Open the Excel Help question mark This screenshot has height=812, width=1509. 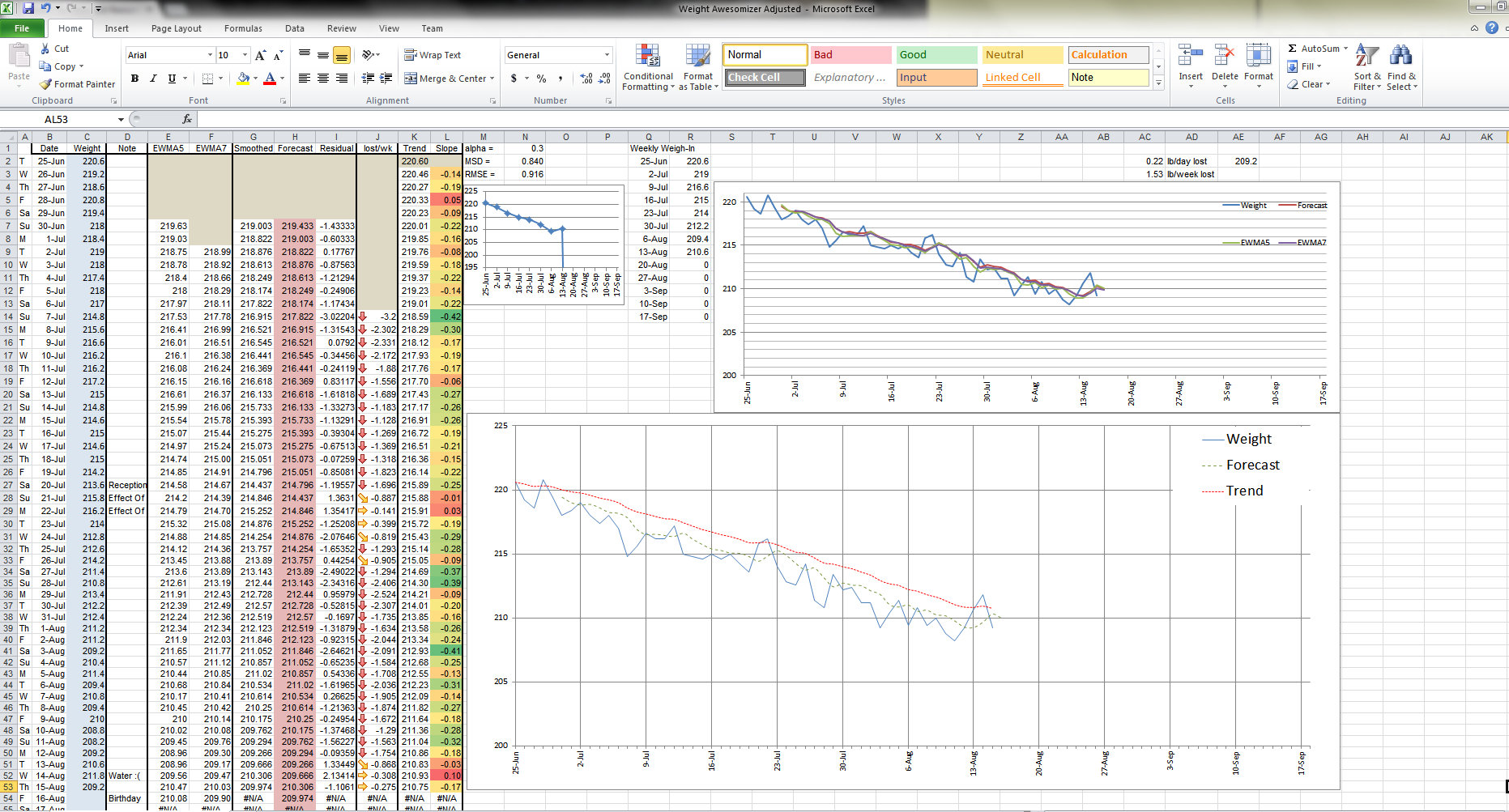1491,28
